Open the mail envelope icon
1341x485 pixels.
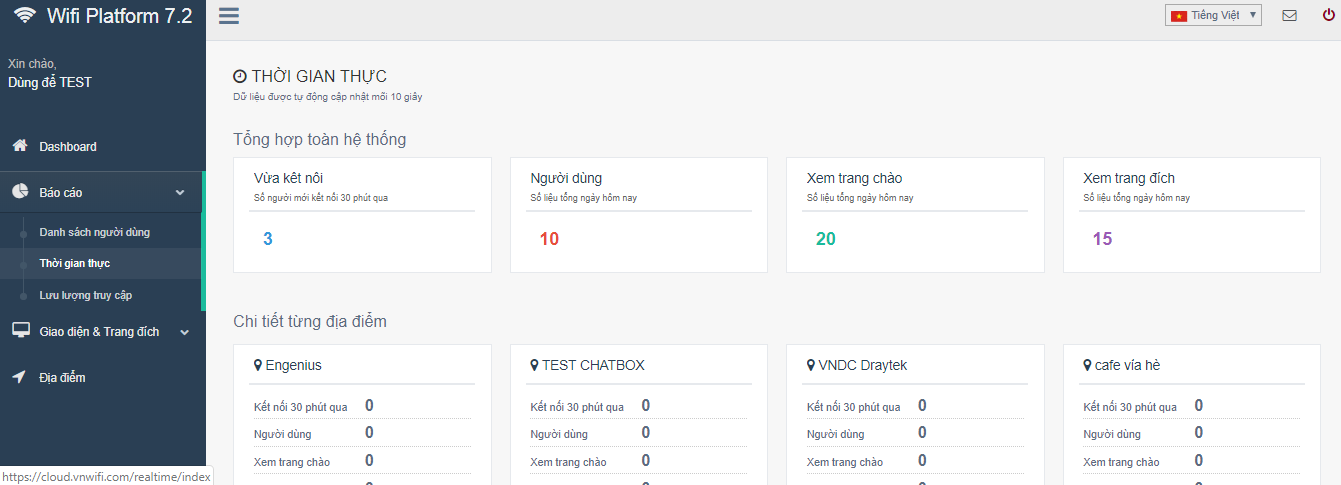tap(1289, 15)
